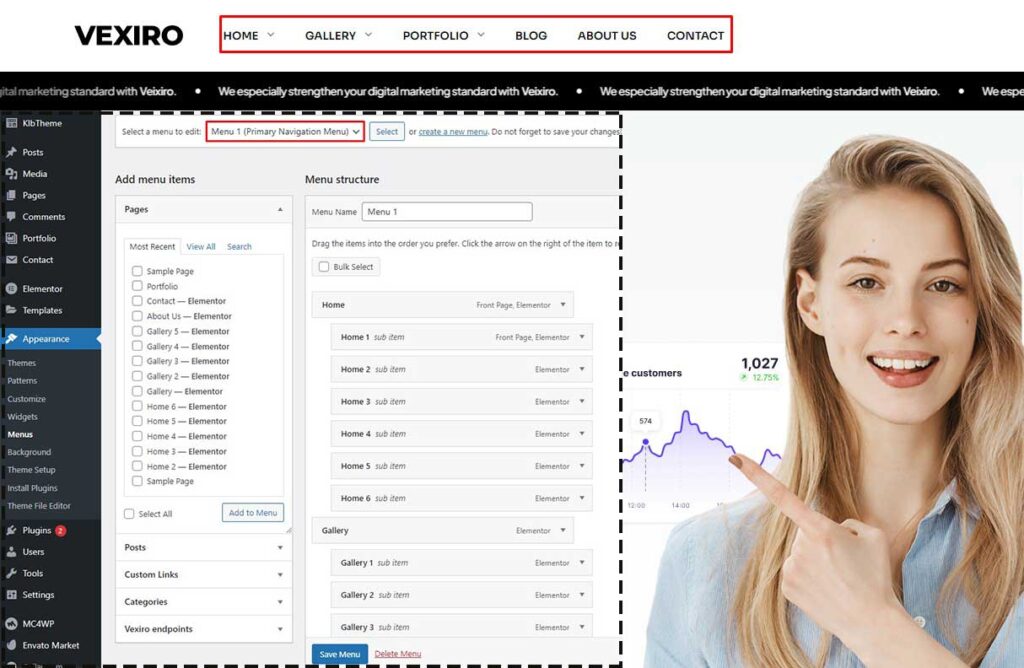Select the Posts icon in sidebar
Screen dimensions: 1024x668
(x=12, y=152)
